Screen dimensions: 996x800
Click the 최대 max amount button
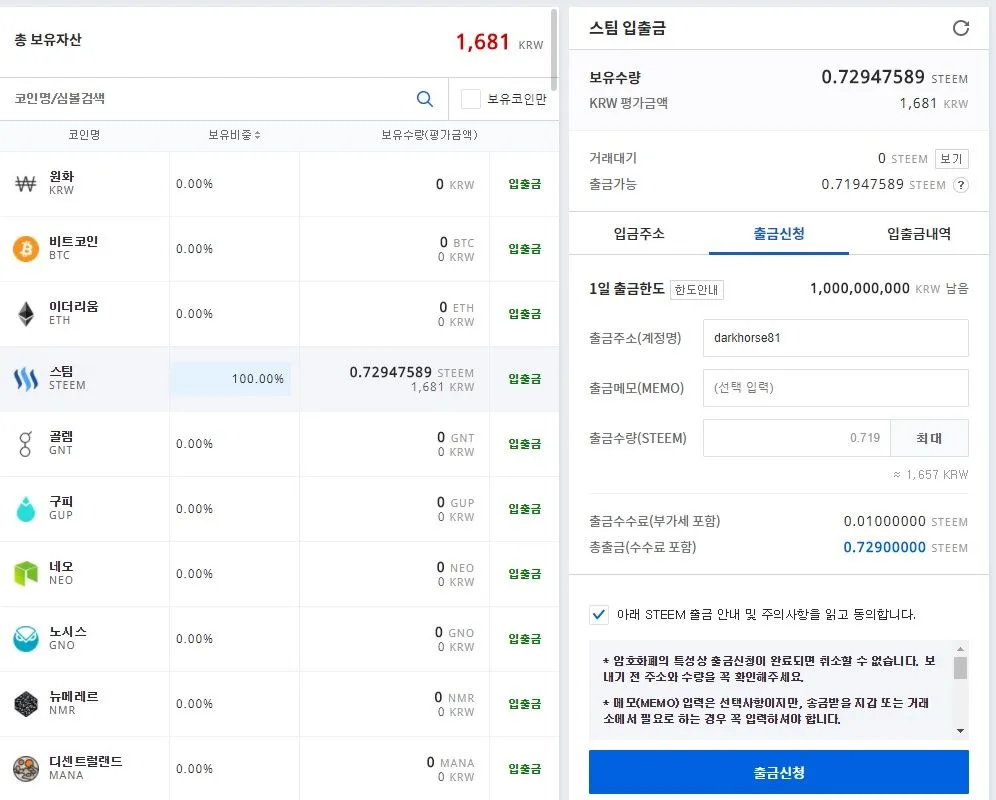tap(929, 438)
